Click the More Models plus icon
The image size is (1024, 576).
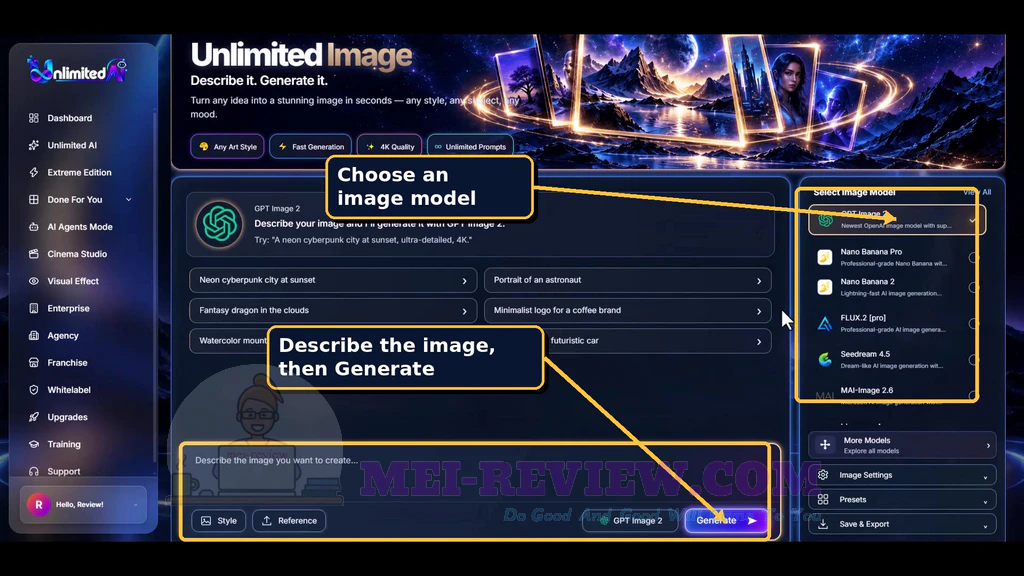(x=825, y=445)
